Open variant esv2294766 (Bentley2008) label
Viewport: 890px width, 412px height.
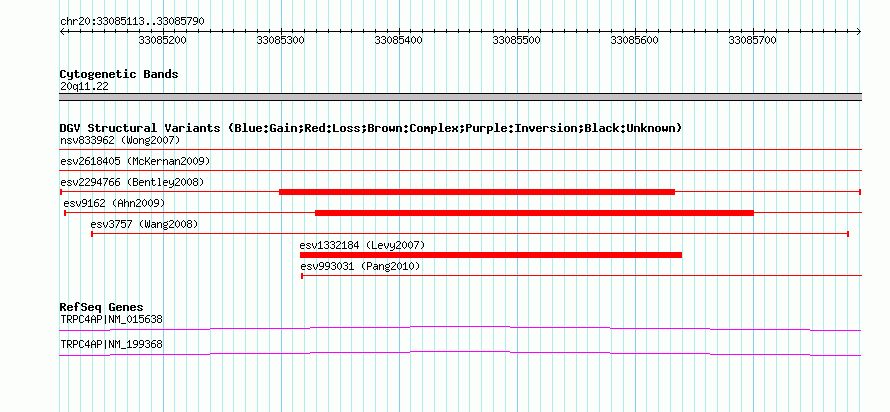132,182
